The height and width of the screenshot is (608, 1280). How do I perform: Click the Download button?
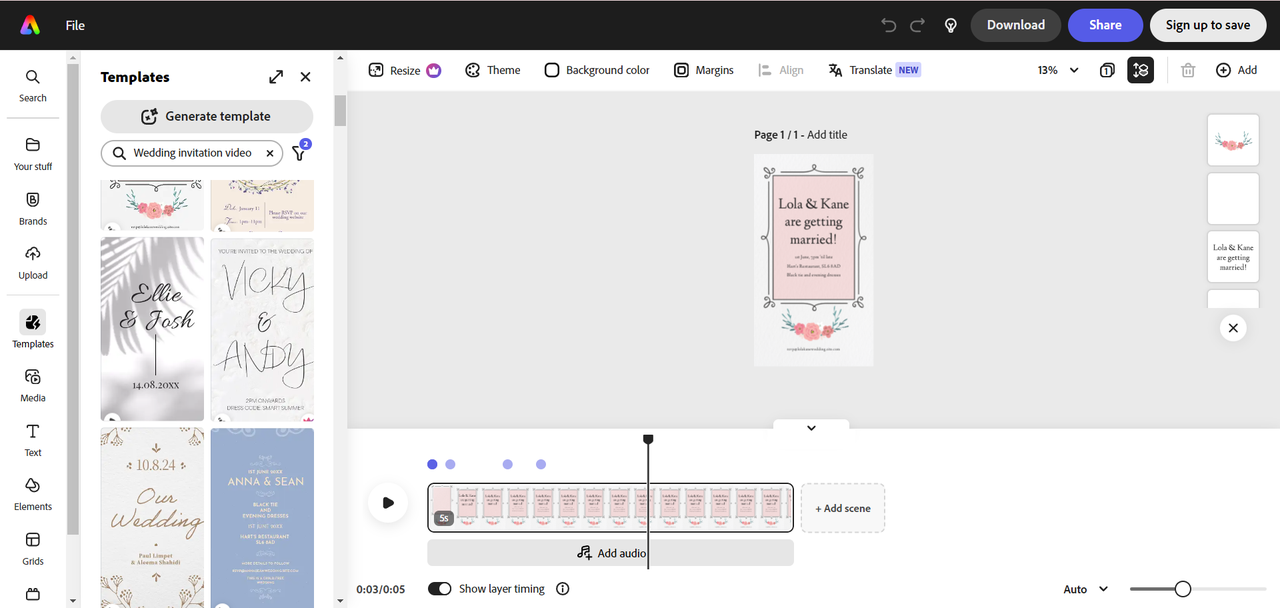(1016, 25)
